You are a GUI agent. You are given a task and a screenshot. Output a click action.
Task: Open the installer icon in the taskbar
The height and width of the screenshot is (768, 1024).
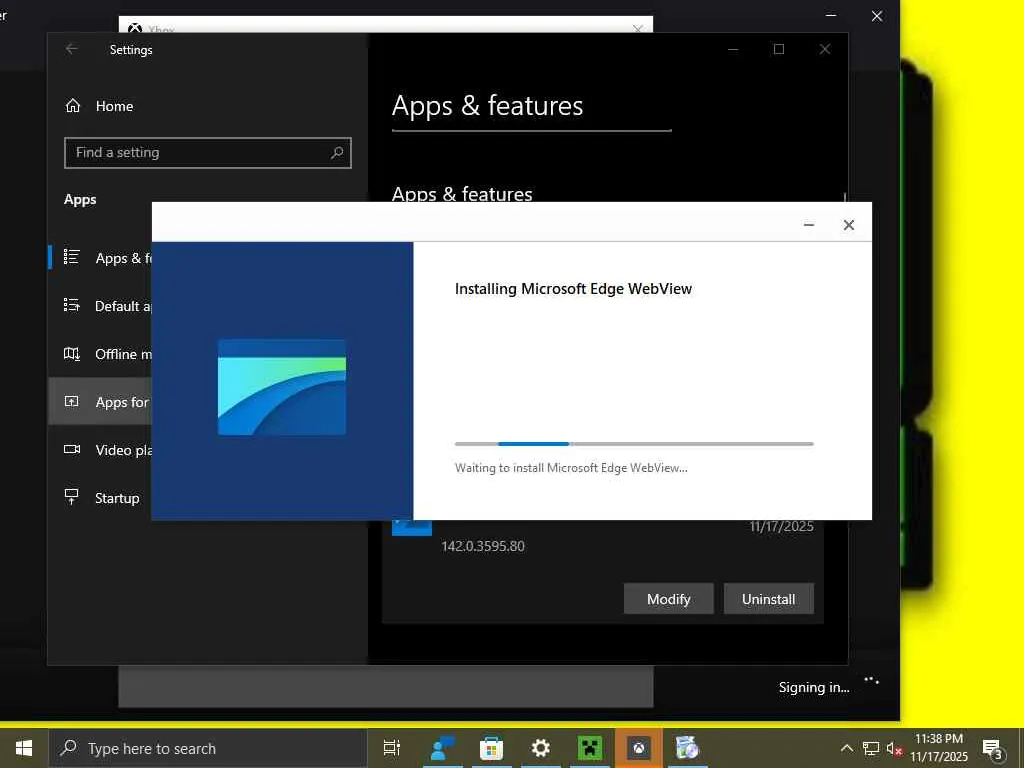coord(687,748)
